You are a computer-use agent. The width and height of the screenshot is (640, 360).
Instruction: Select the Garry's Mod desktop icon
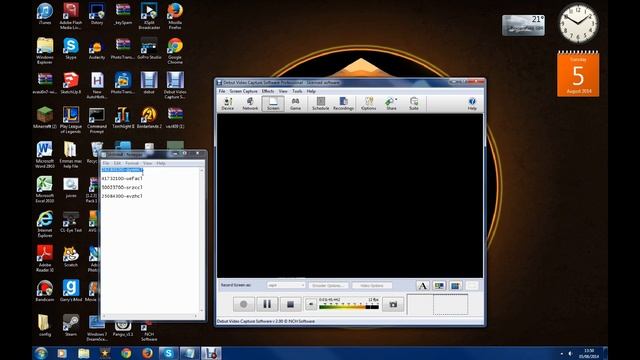pos(71,291)
